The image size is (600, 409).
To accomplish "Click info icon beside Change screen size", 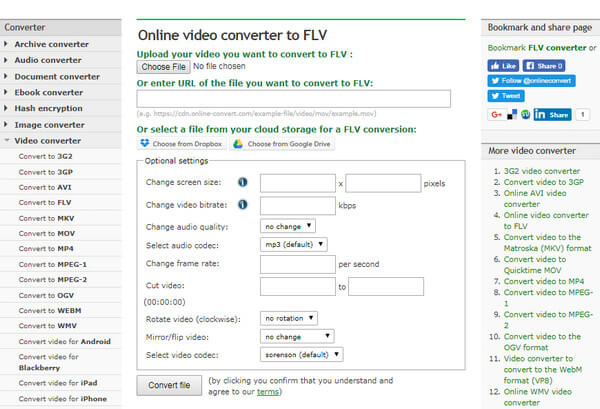I will click(x=243, y=182).
